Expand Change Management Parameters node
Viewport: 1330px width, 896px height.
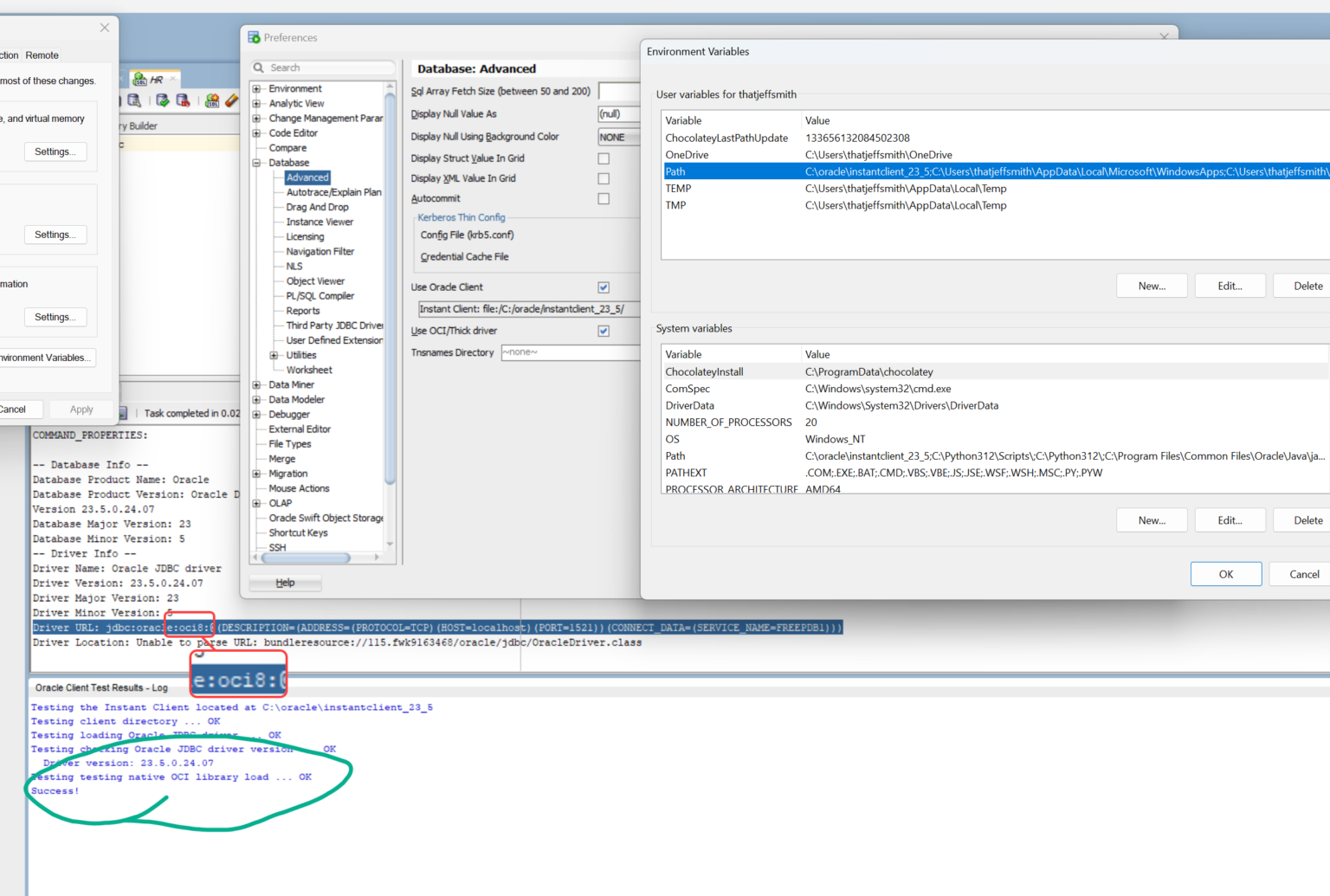coord(256,118)
